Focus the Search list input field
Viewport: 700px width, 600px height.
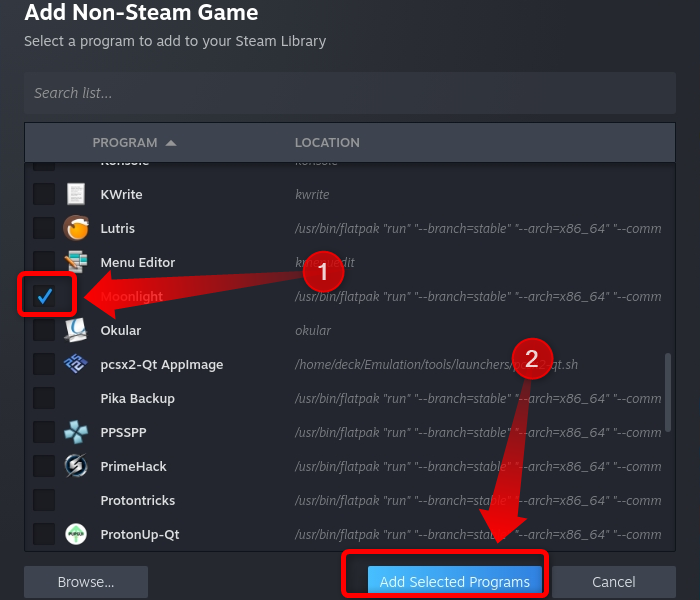click(350, 93)
